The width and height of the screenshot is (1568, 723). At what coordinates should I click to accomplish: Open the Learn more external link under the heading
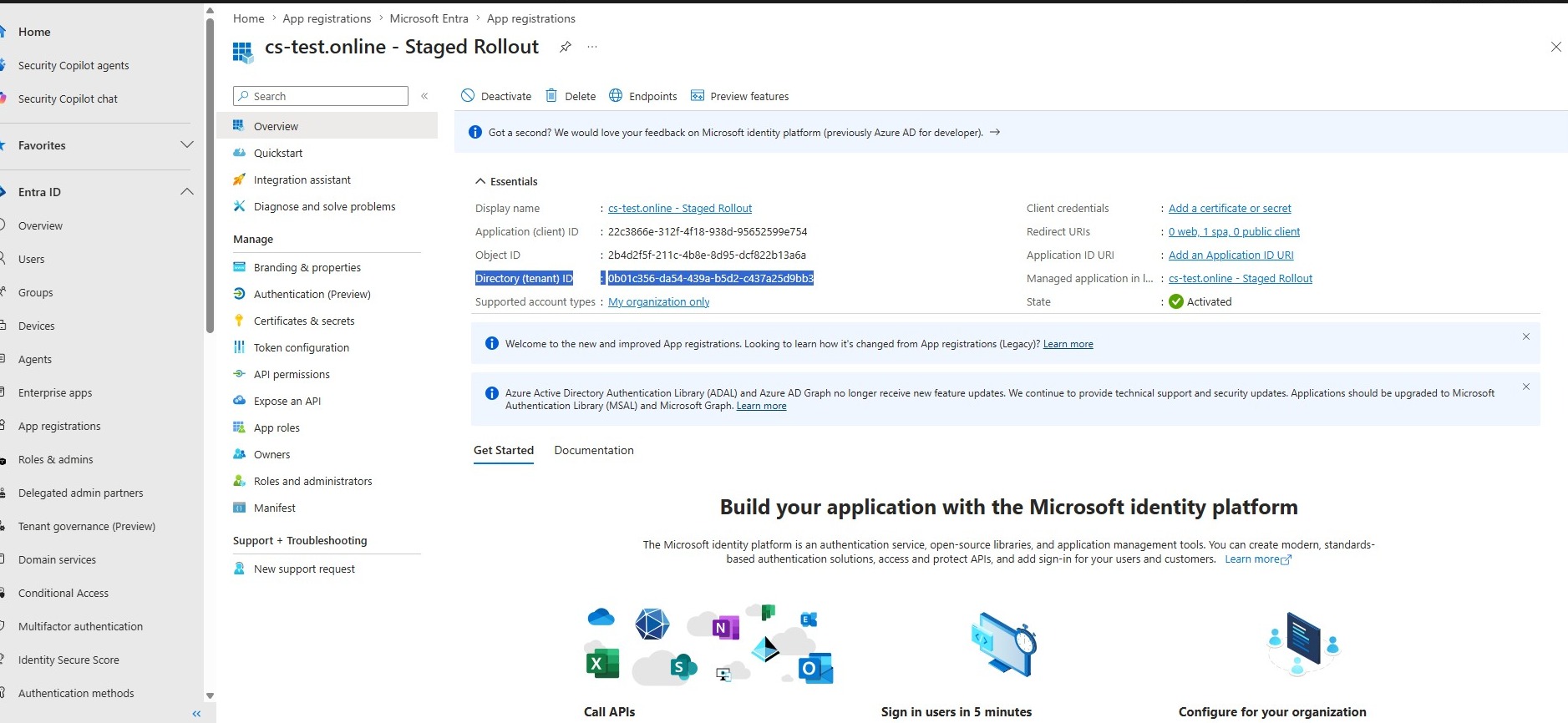[x=1258, y=559]
